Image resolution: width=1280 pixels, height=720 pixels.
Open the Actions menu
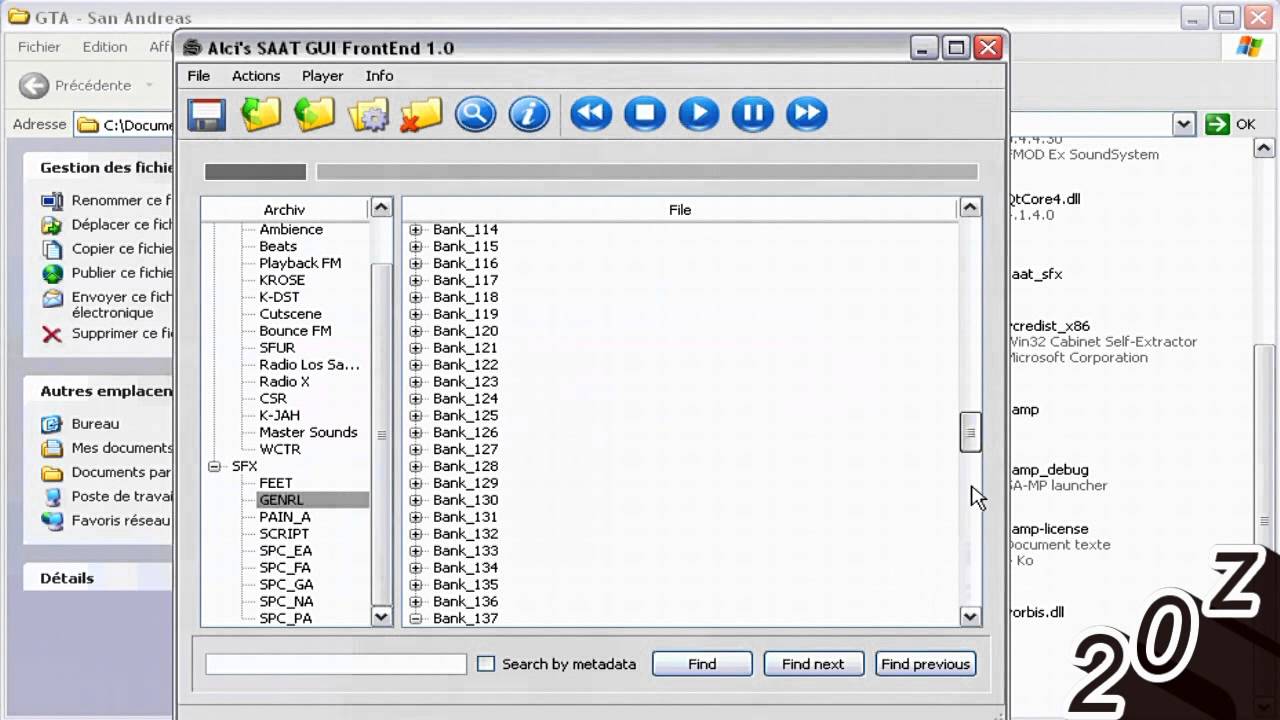click(256, 76)
